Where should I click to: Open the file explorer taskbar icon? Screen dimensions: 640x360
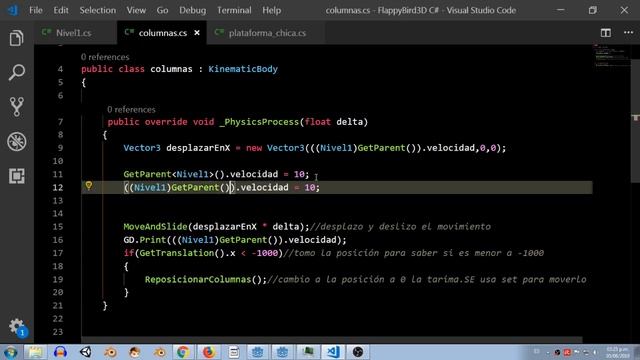pos(35,352)
